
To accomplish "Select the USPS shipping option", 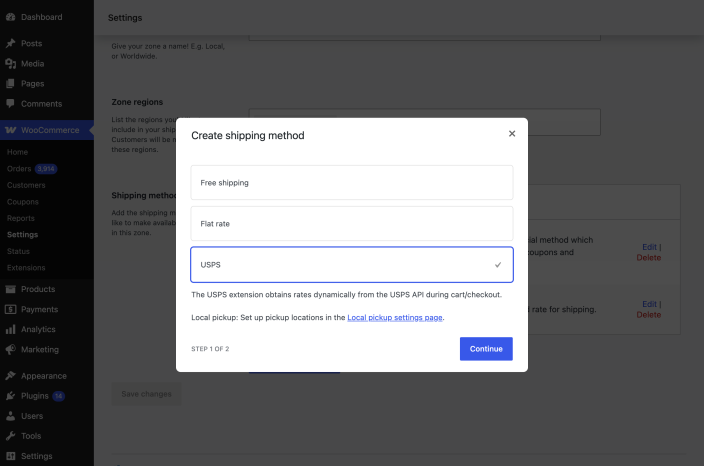I will 352,264.
